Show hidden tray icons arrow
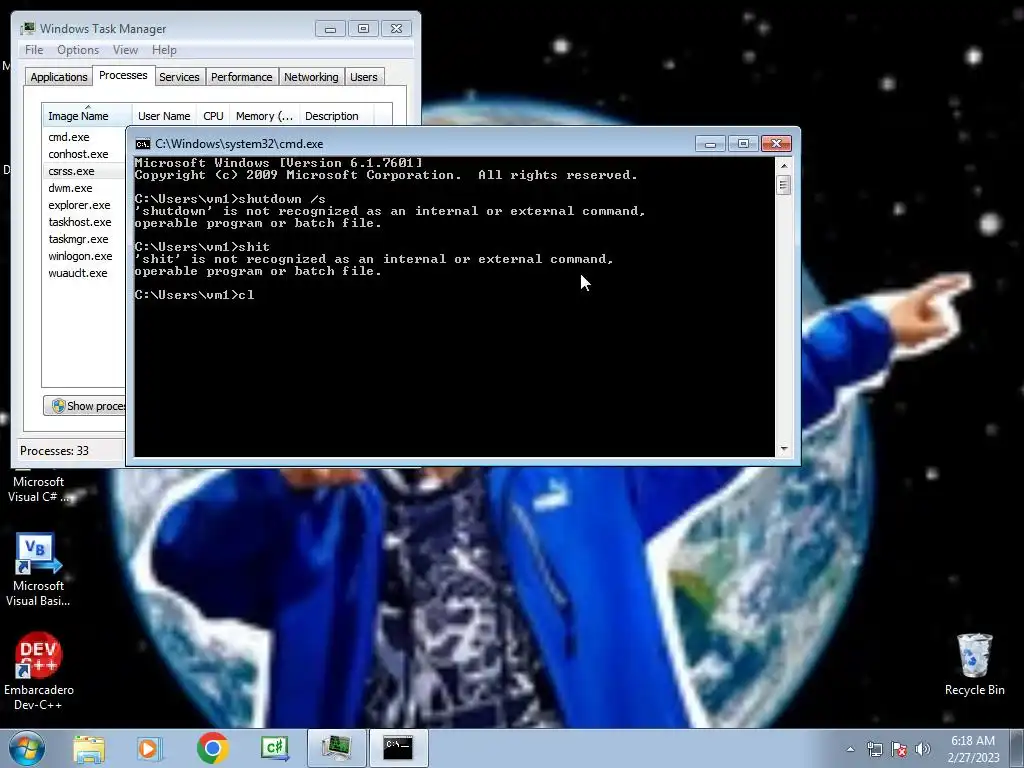The width and height of the screenshot is (1024, 768). point(850,749)
